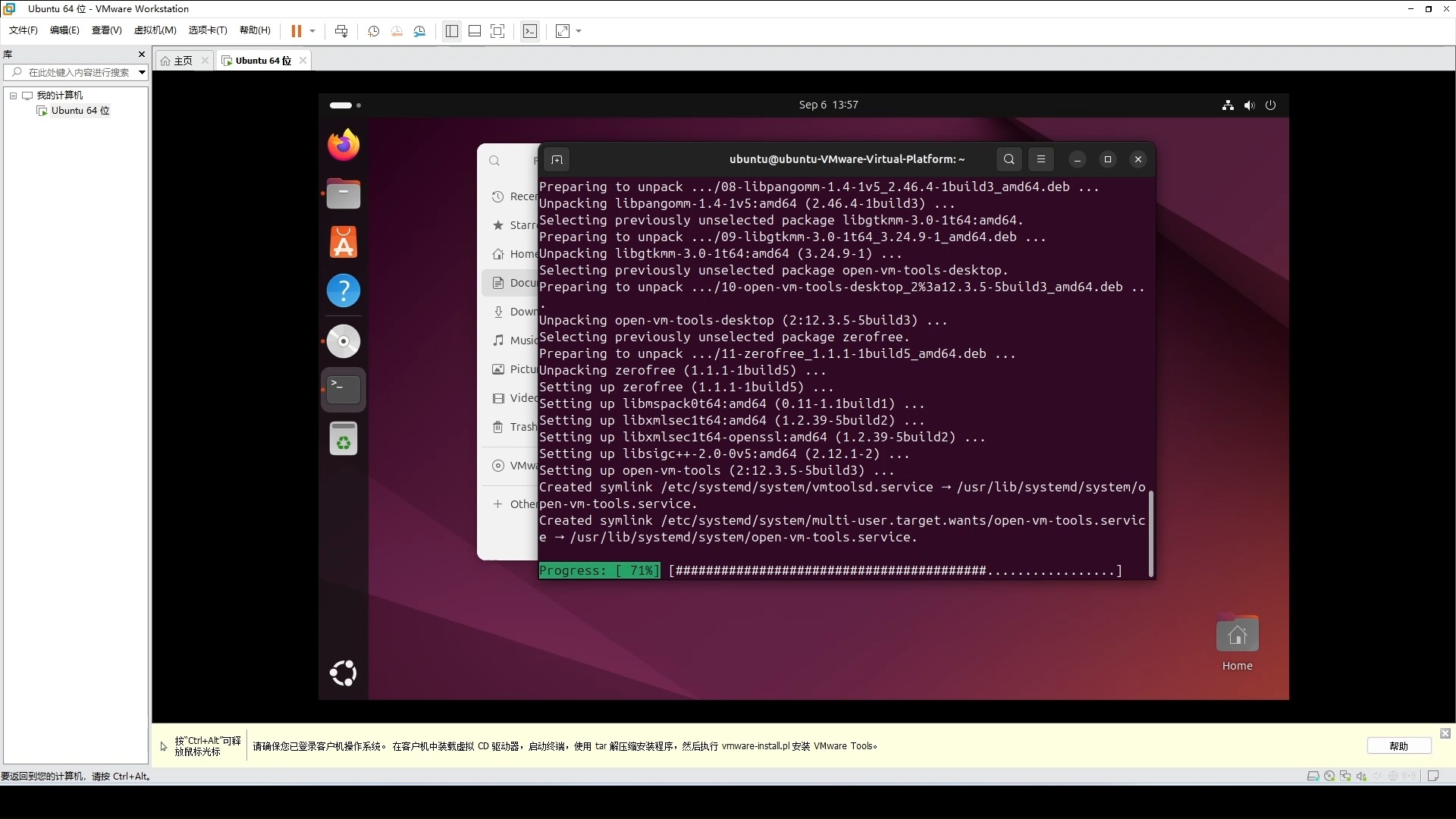Open Help from the Ubuntu dock
This screenshot has width=1456, height=819.
tap(344, 291)
